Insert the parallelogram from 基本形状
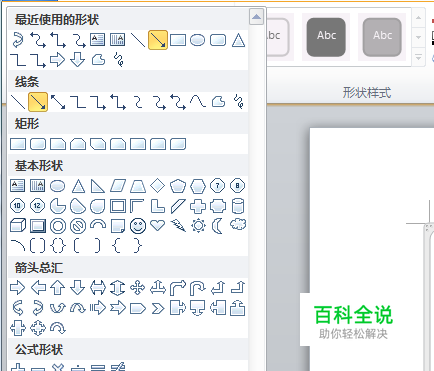The image size is (434, 371). pyautogui.click(x=118, y=186)
